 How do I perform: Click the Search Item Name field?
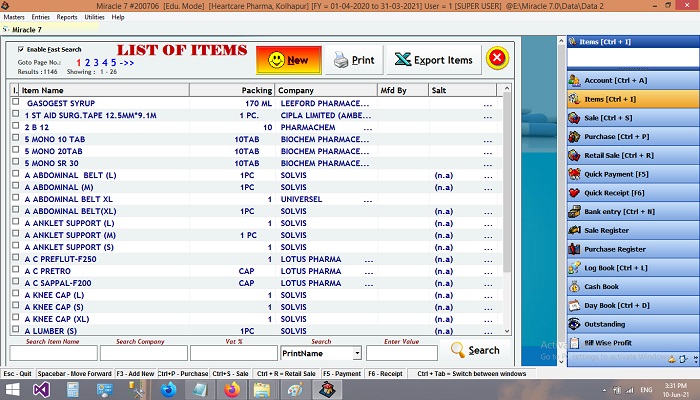(54, 353)
